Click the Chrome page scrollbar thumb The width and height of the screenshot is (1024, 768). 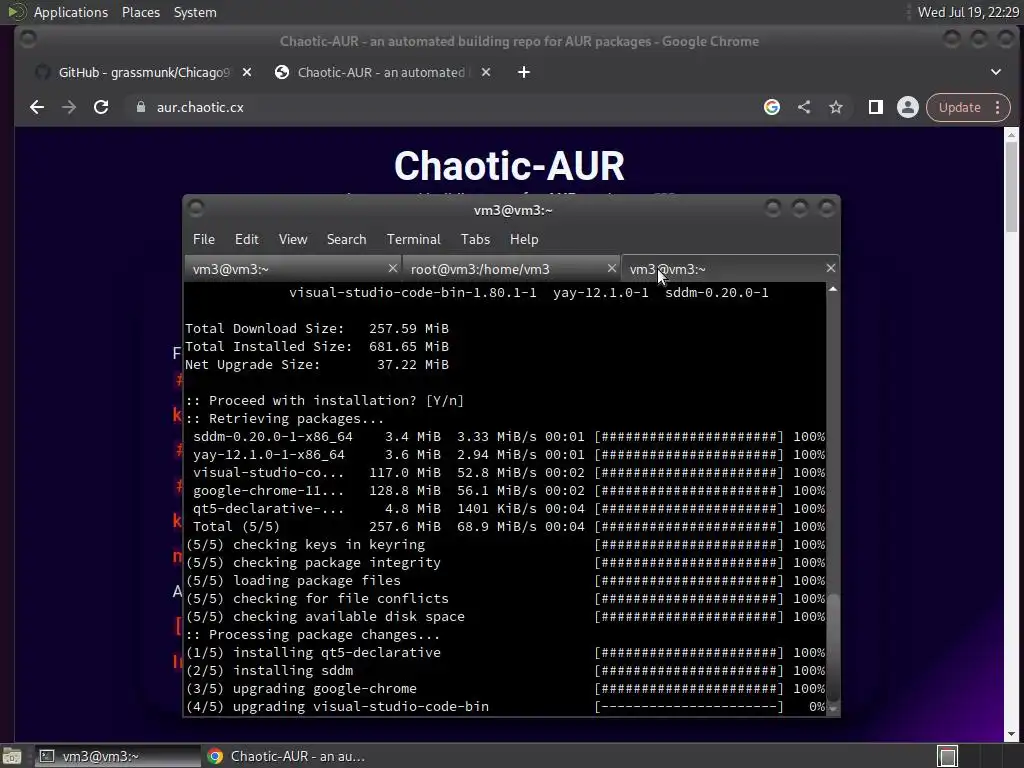1011,186
